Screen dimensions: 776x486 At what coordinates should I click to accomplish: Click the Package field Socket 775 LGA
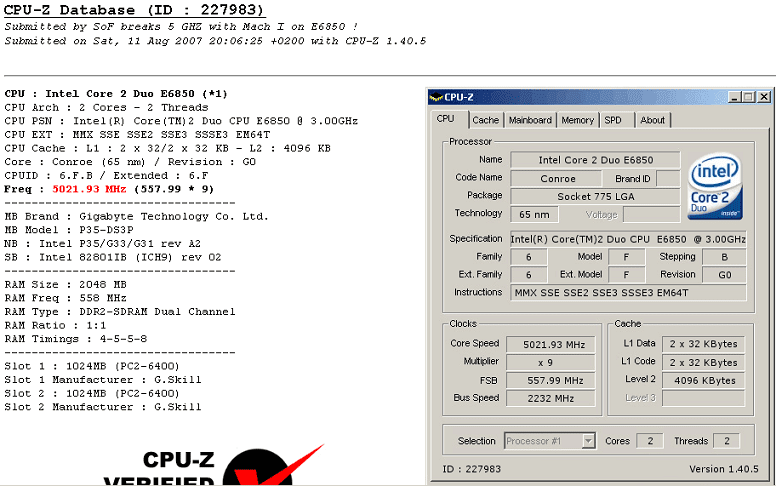click(x=595, y=196)
